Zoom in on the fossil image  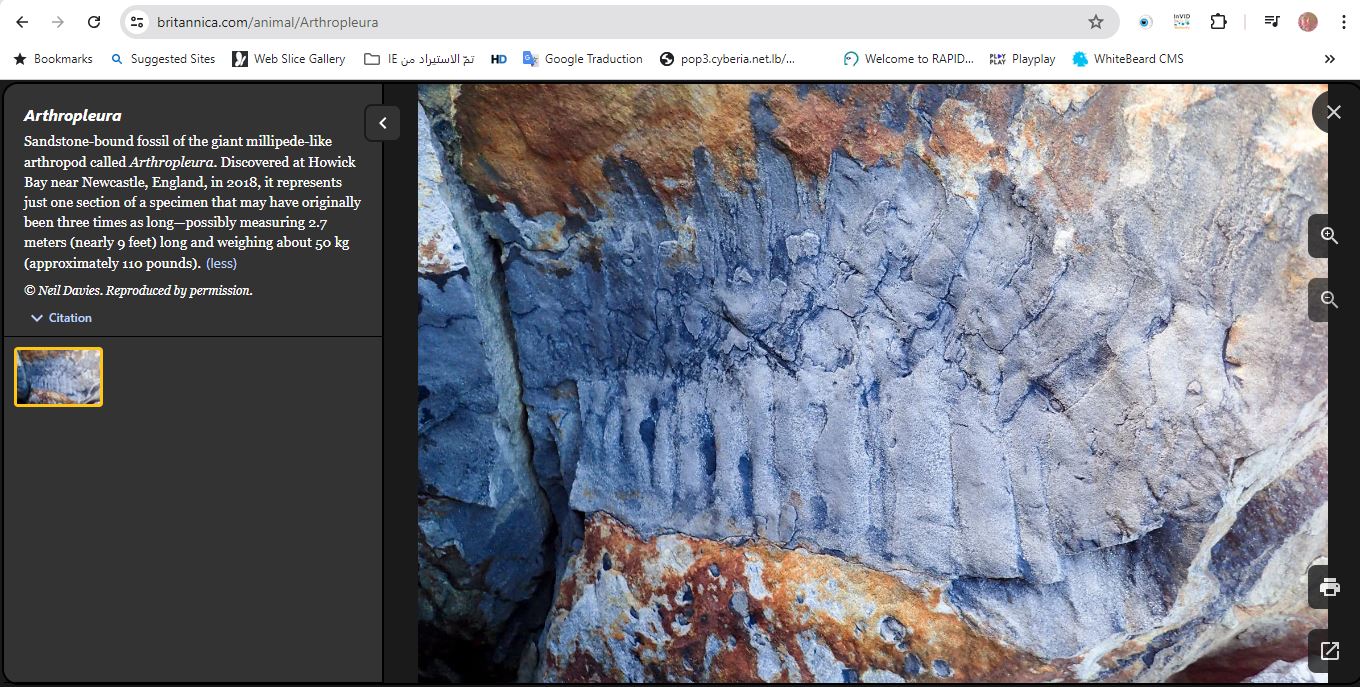point(1329,236)
